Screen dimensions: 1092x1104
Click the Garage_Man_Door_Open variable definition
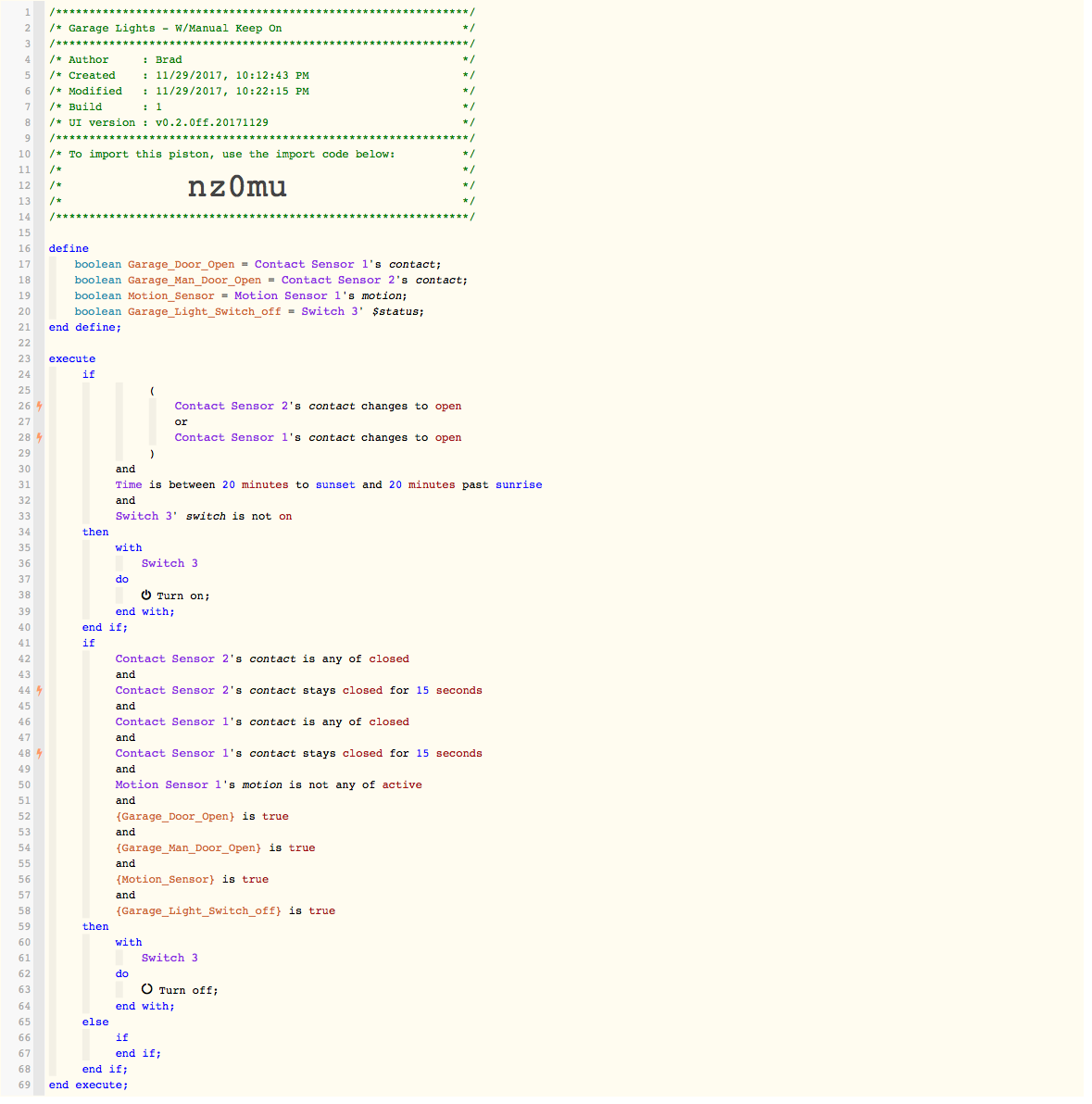271,281
